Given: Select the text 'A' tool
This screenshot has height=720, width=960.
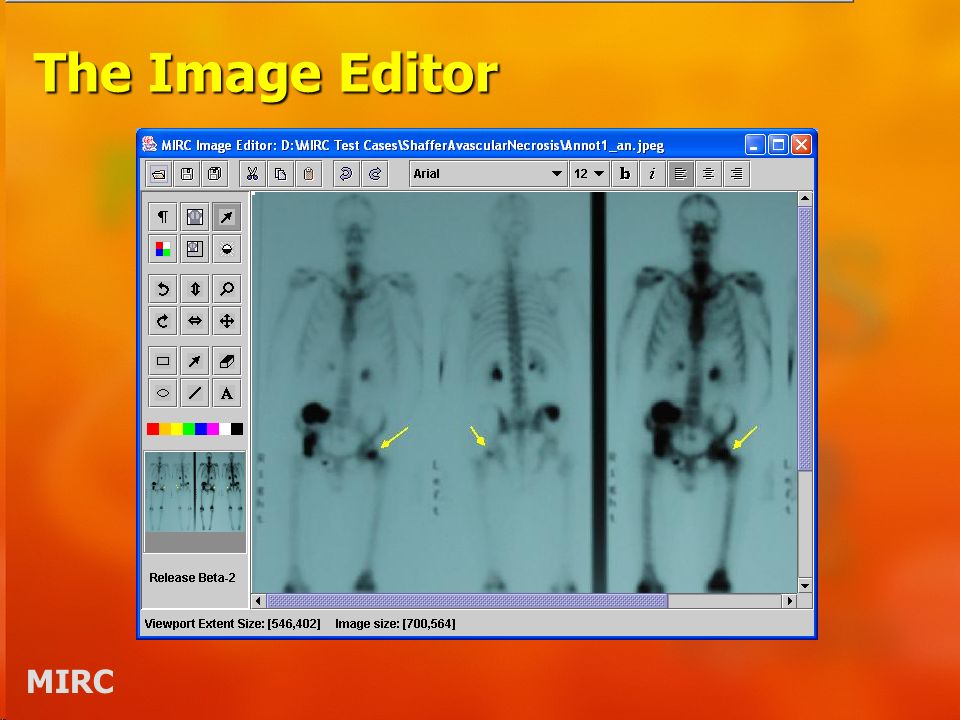Looking at the screenshot, I should click(x=227, y=393).
